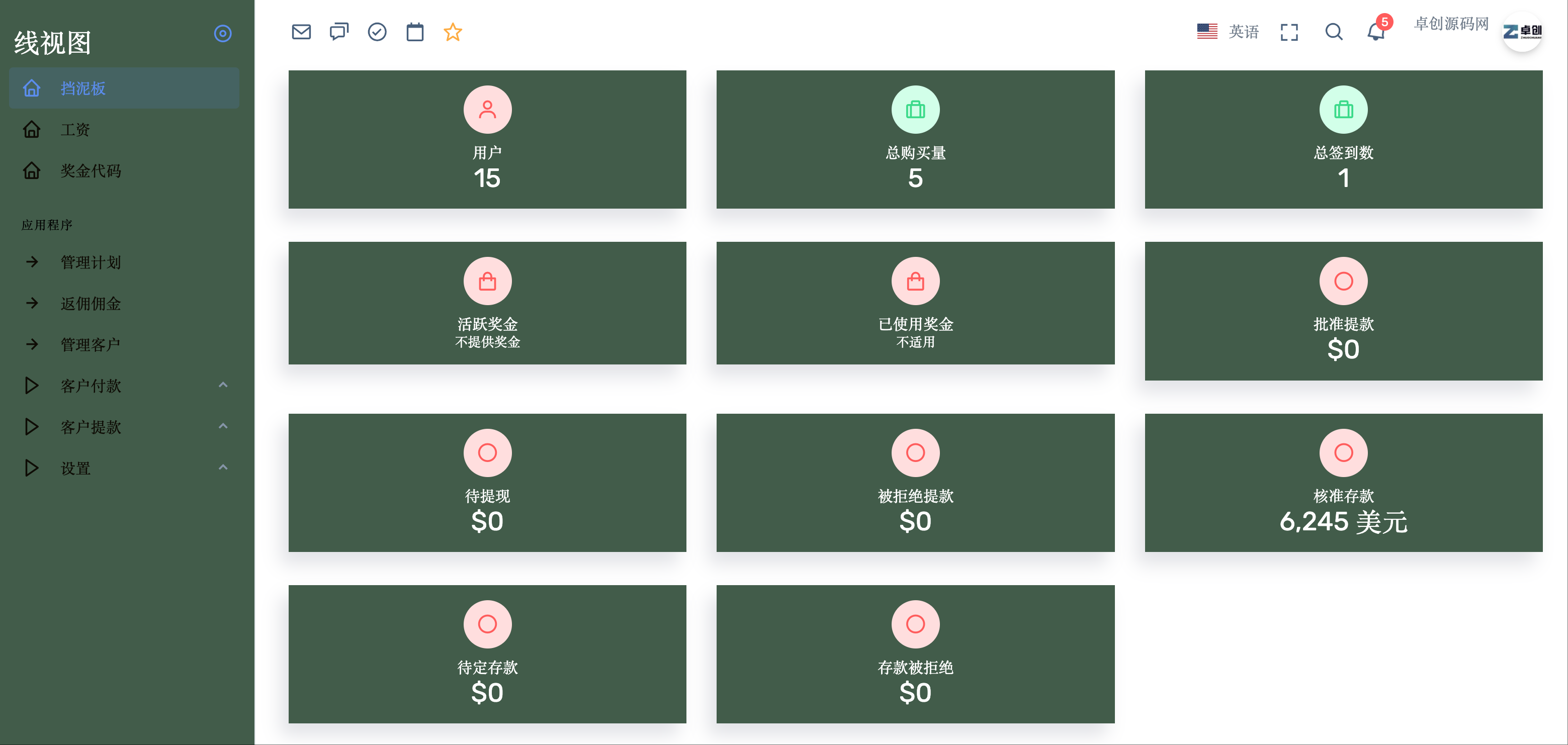Click the 卓创 user avatar
Viewport: 1568px width, 745px height.
tap(1522, 32)
